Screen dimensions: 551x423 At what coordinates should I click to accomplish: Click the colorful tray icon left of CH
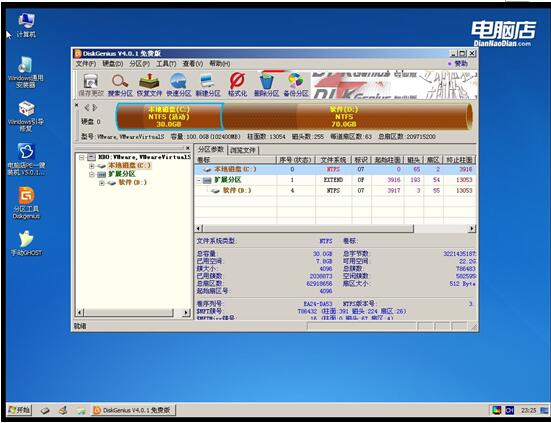pos(497,410)
